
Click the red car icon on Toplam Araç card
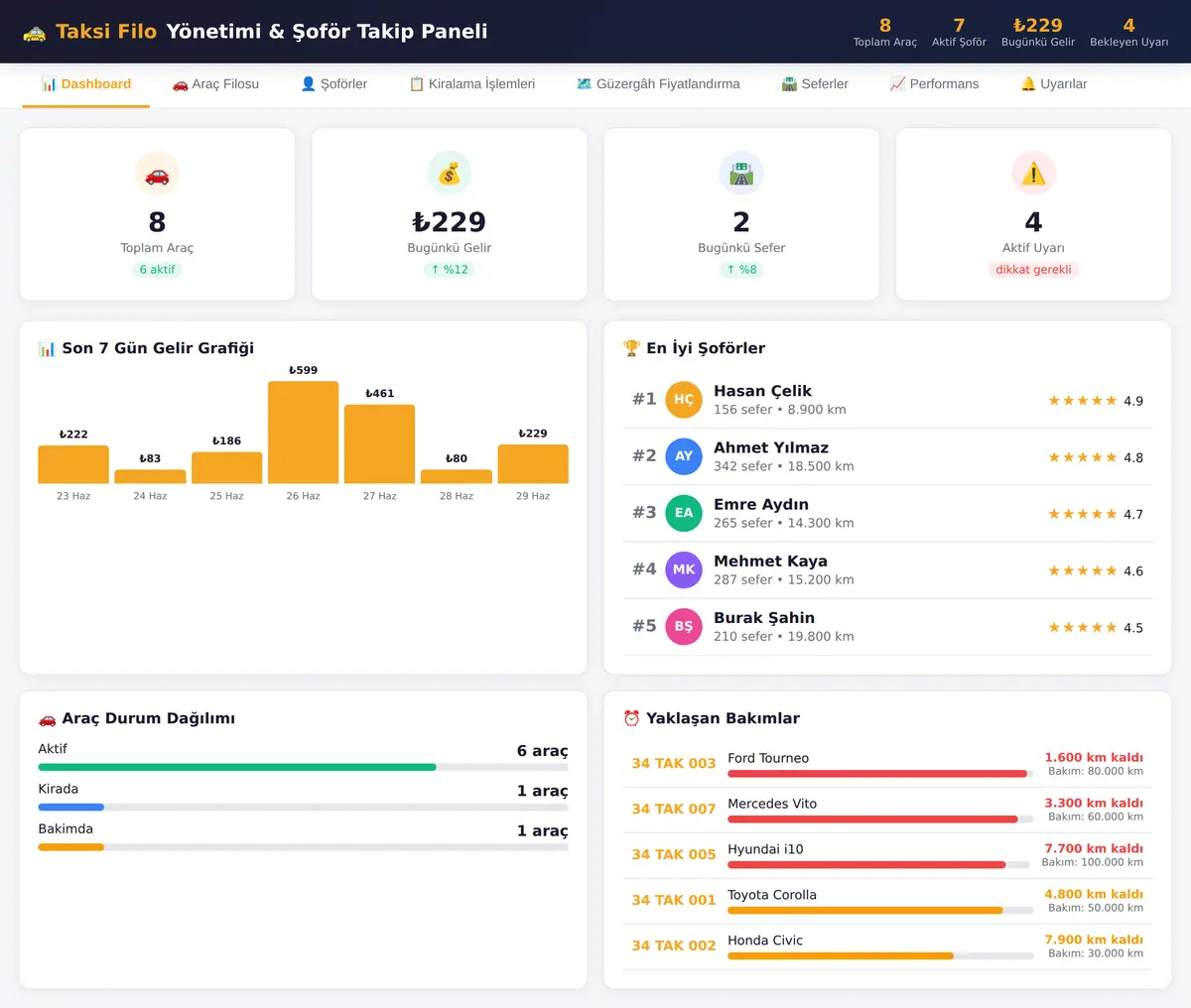157,174
